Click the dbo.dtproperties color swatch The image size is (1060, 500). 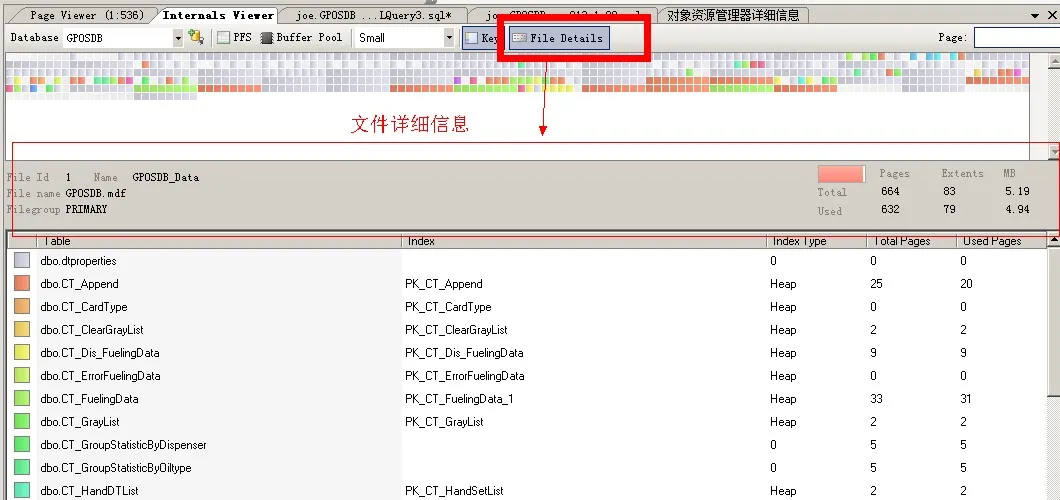(x=22, y=260)
